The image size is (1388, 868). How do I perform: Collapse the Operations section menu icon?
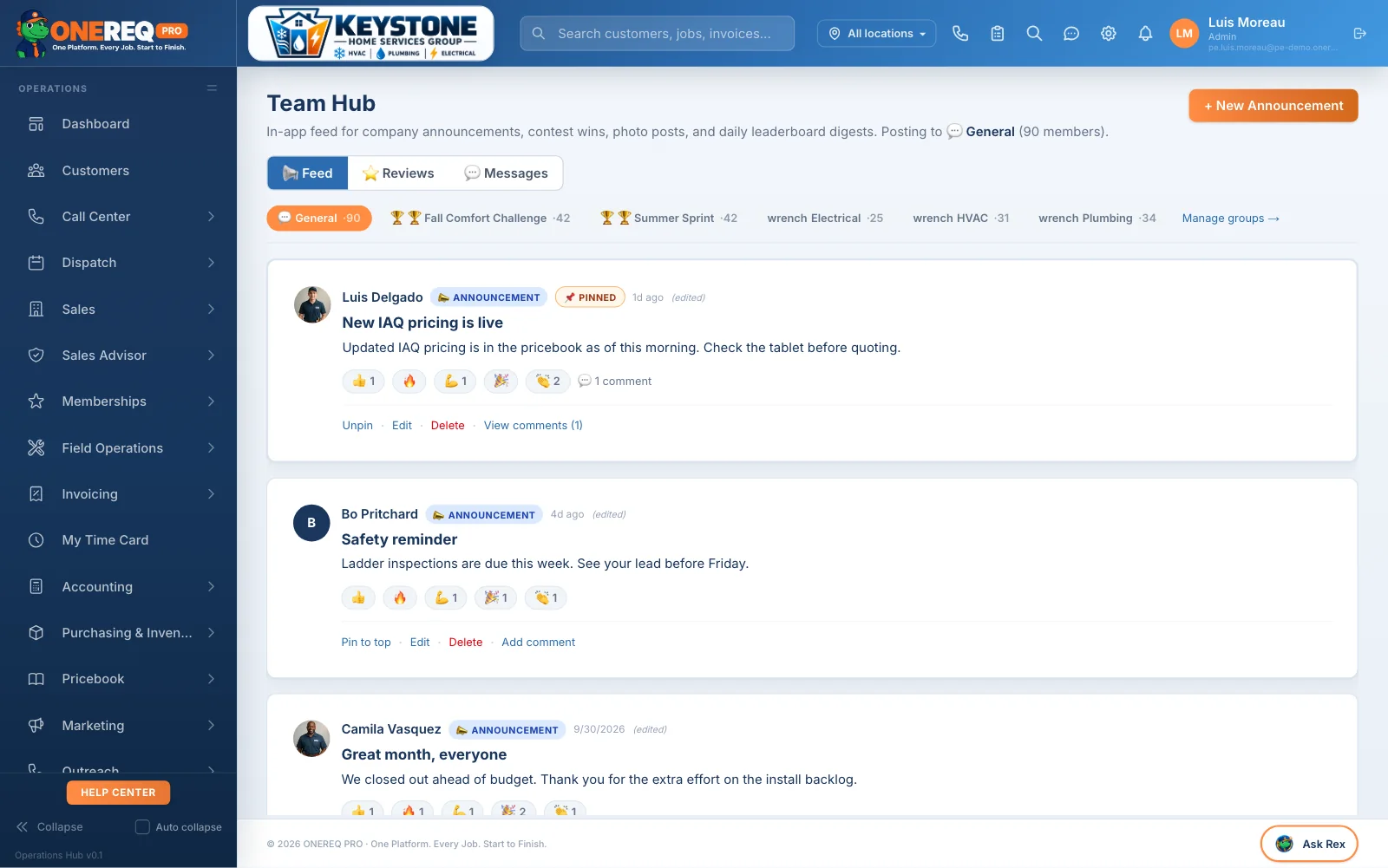(212, 88)
